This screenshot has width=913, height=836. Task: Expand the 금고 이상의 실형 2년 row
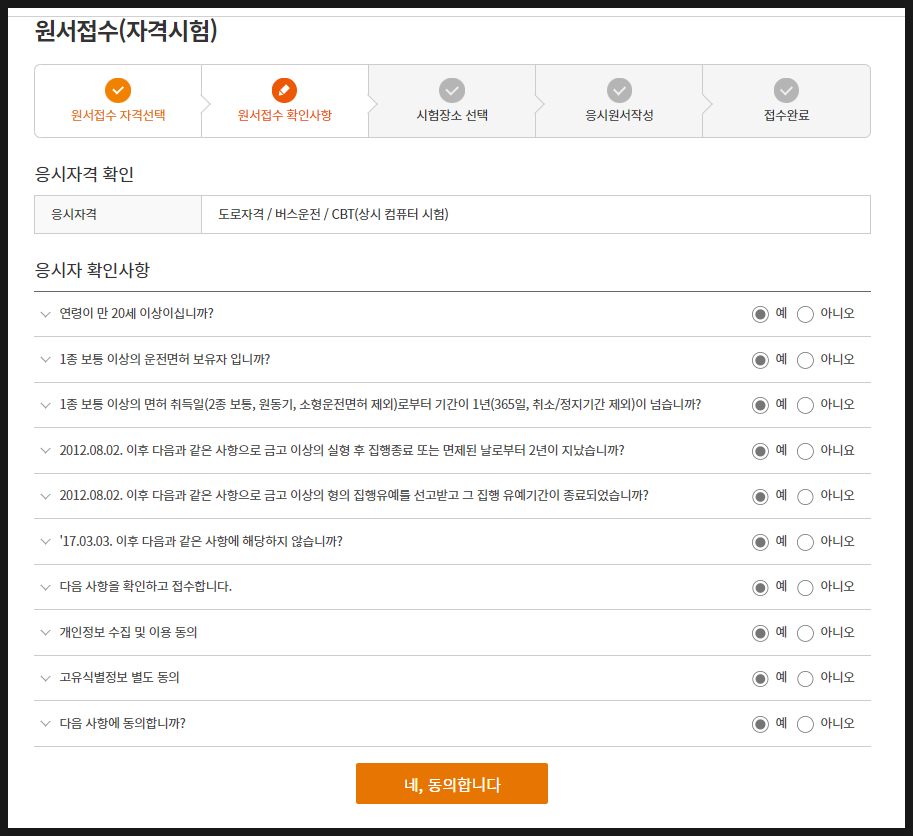click(45, 451)
